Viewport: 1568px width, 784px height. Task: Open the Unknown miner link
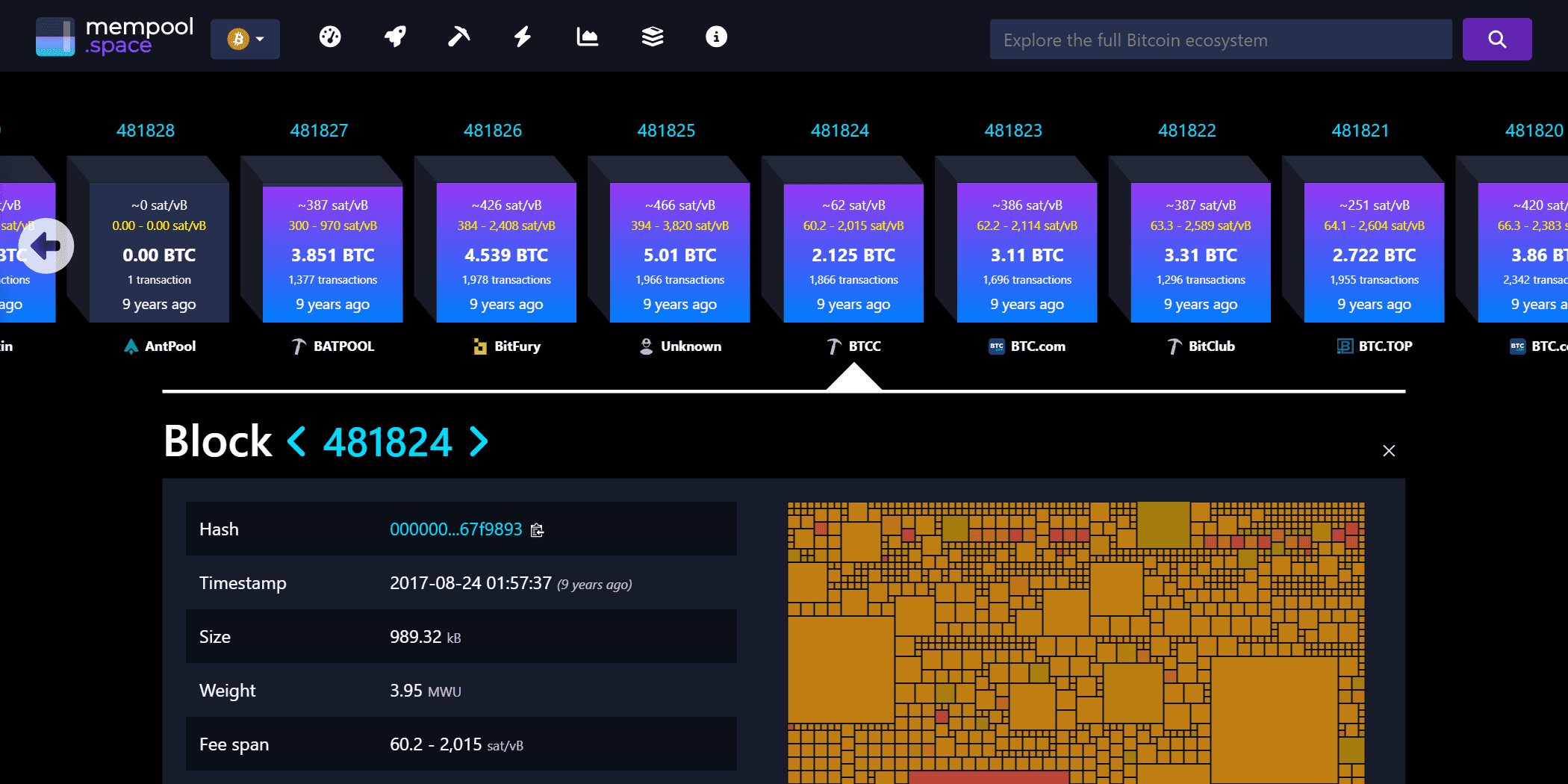coord(680,346)
